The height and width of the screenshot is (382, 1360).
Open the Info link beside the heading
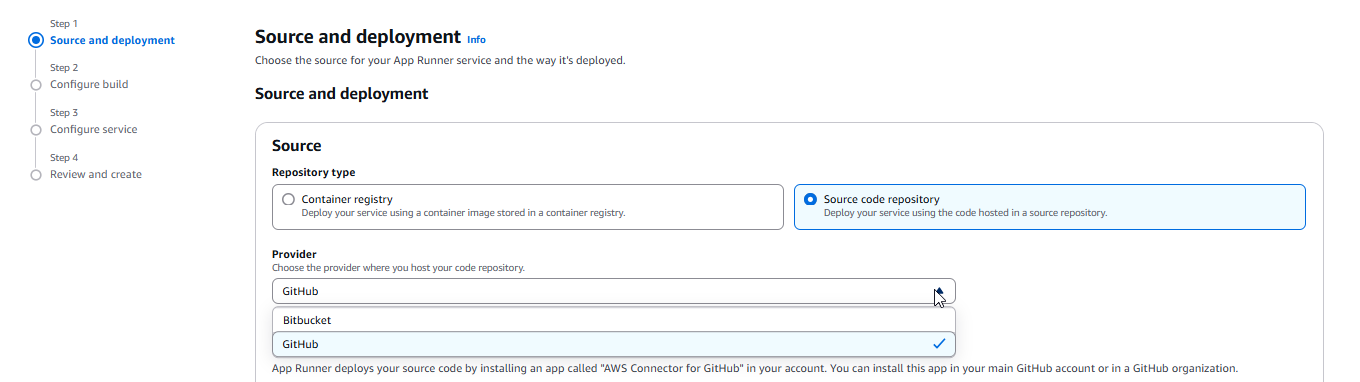coord(476,40)
